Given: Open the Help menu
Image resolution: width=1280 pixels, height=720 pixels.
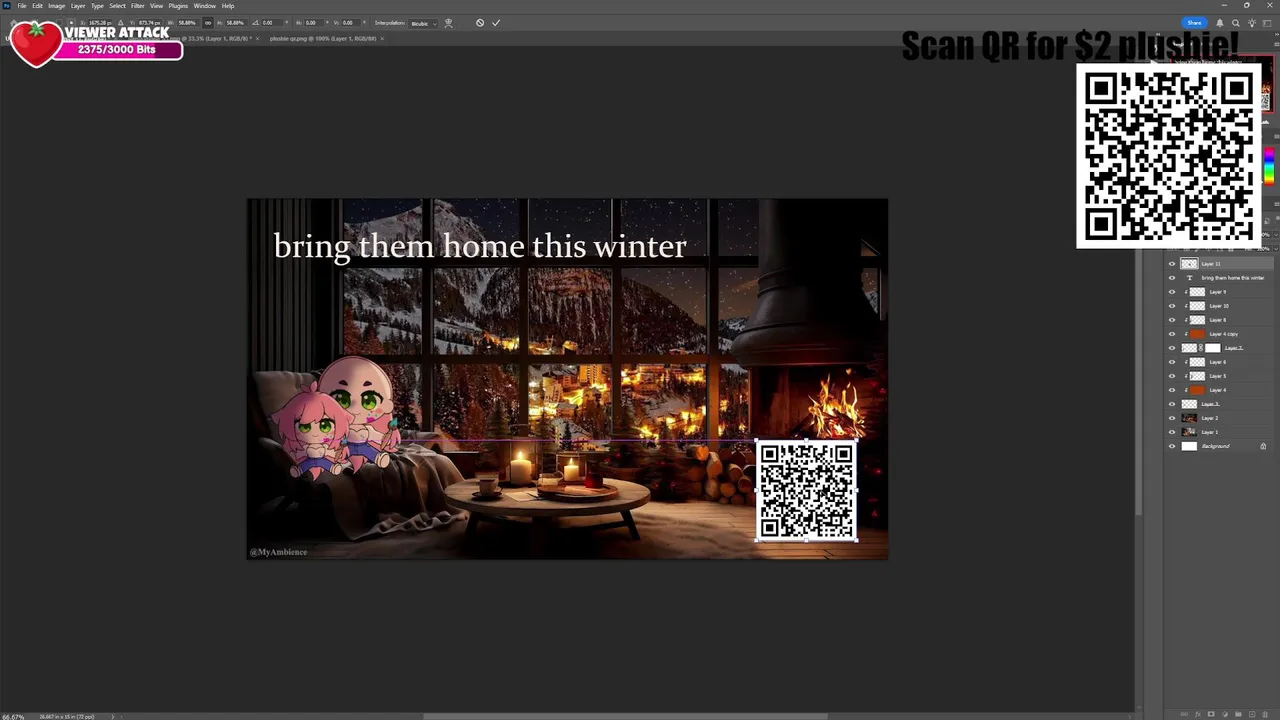Looking at the screenshot, I should pyautogui.click(x=228, y=6).
